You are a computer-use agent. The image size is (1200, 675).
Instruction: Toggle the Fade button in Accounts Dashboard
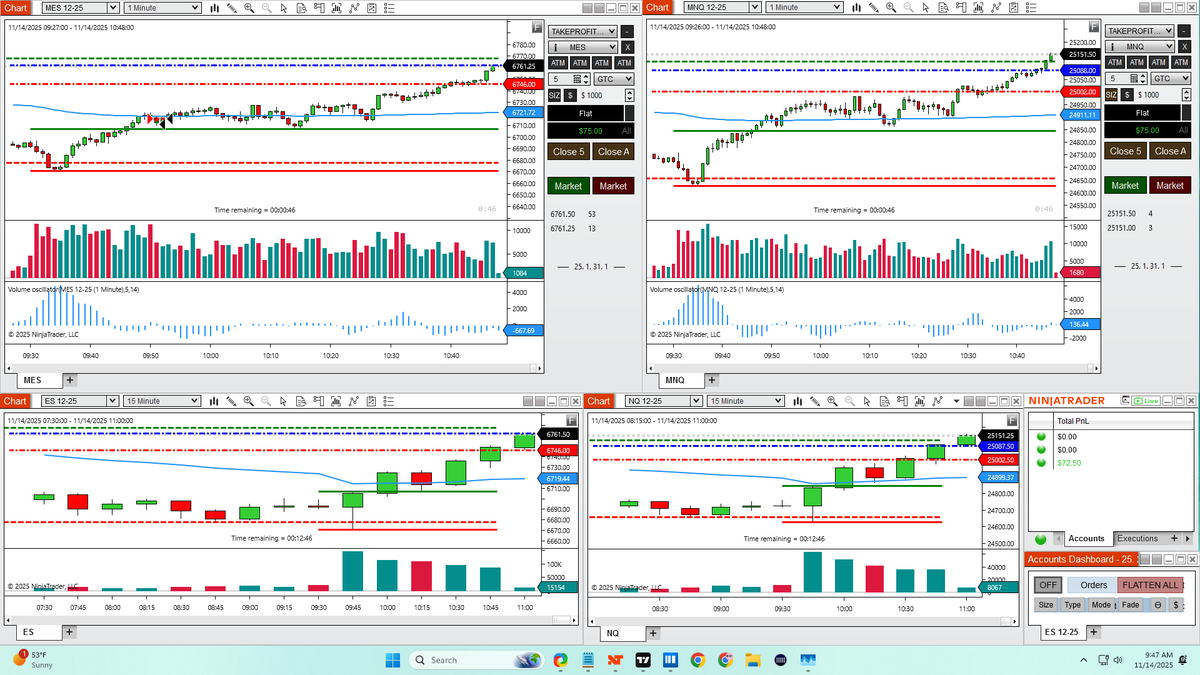[1130, 605]
